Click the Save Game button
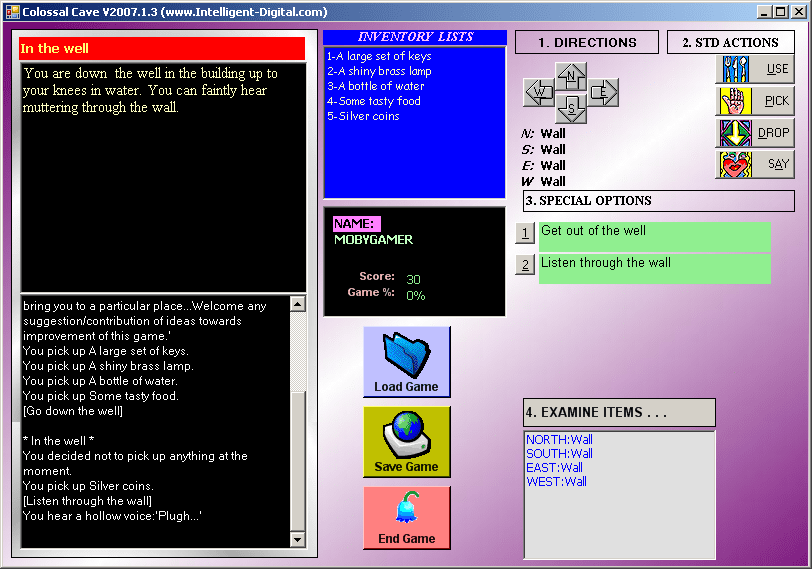Image resolution: width=812 pixels, height=569 pixels. [x=406, y=442]
